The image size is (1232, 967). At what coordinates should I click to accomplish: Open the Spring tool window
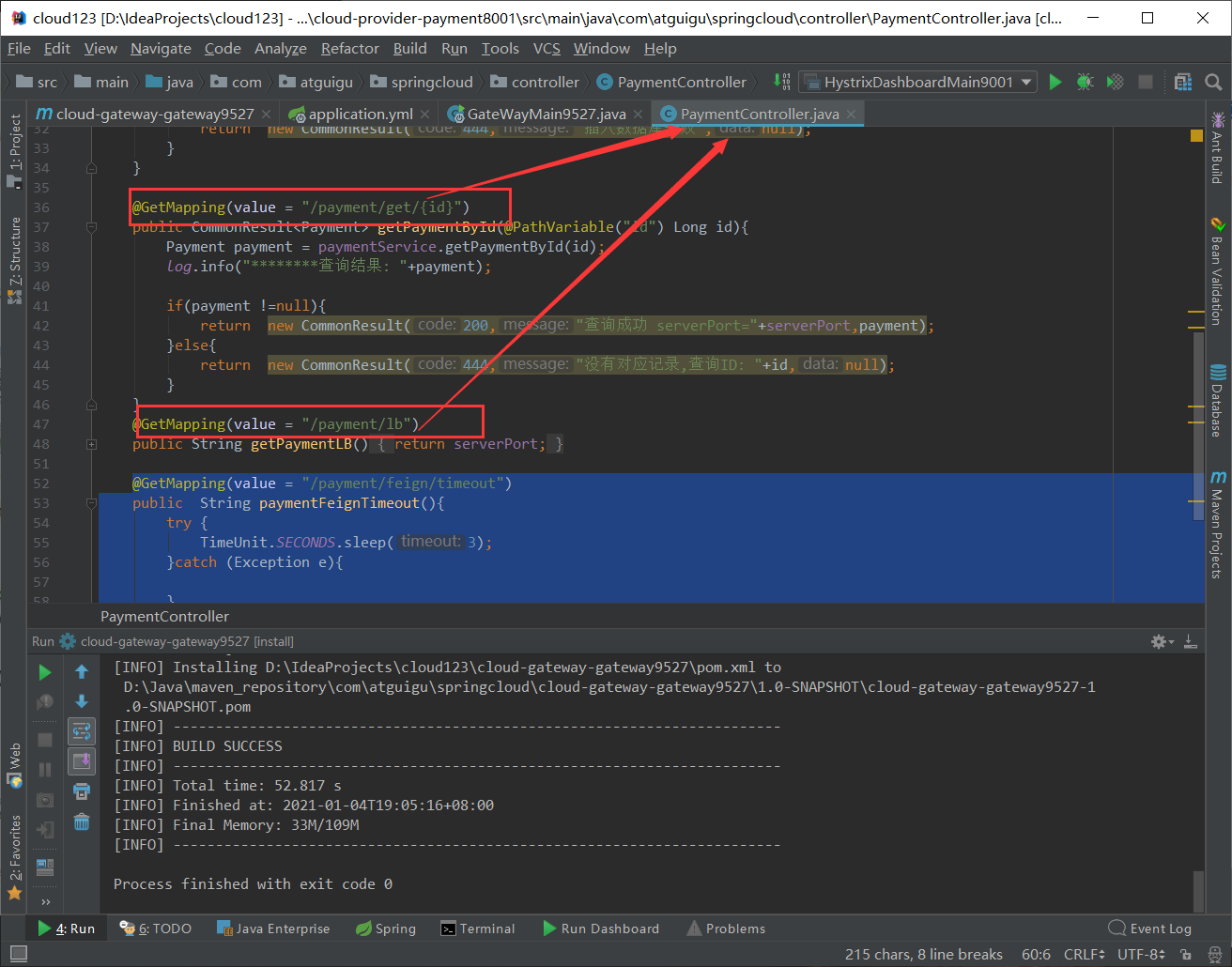pyautogui.click(x=386, y=929)
